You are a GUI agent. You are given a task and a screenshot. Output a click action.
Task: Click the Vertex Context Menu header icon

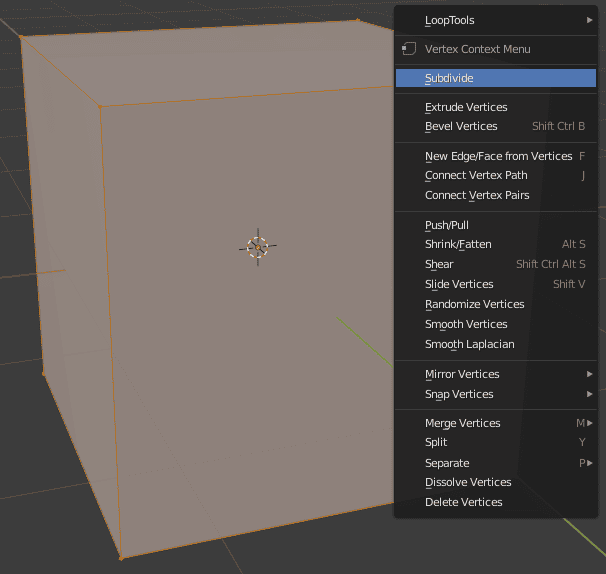[x=409, y=49]
